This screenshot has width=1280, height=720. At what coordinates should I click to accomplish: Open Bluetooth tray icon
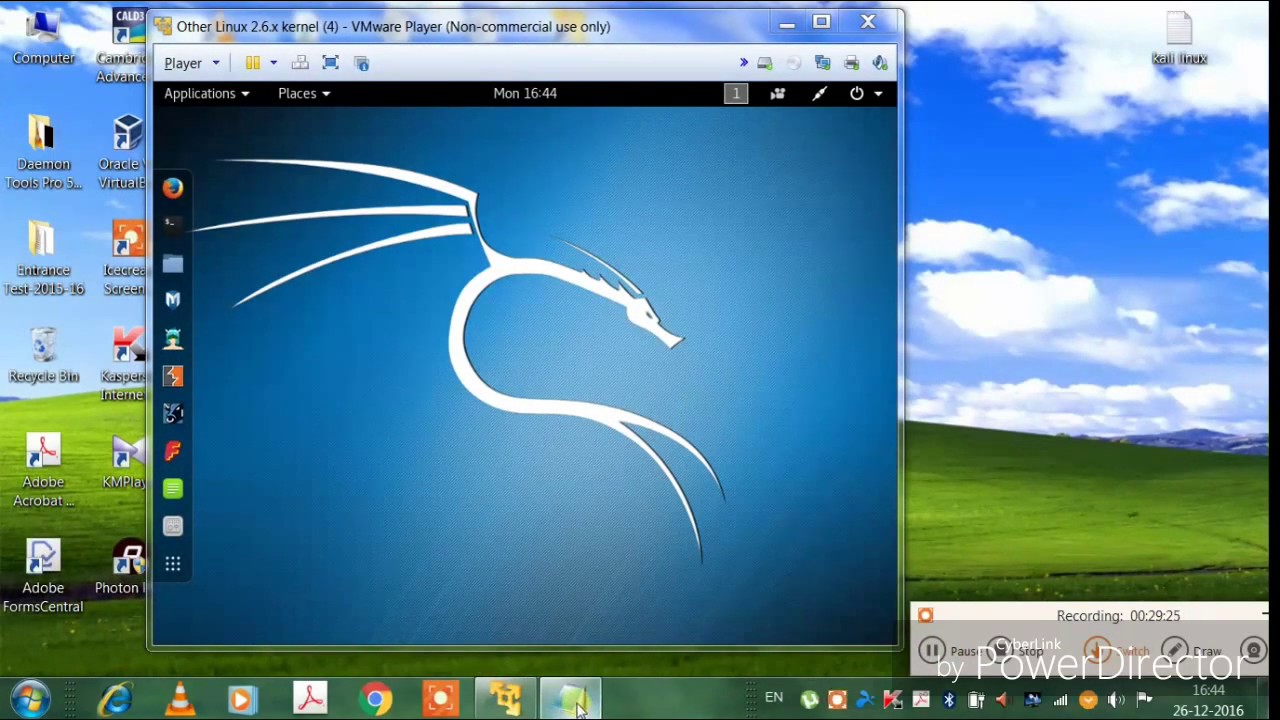949,699
